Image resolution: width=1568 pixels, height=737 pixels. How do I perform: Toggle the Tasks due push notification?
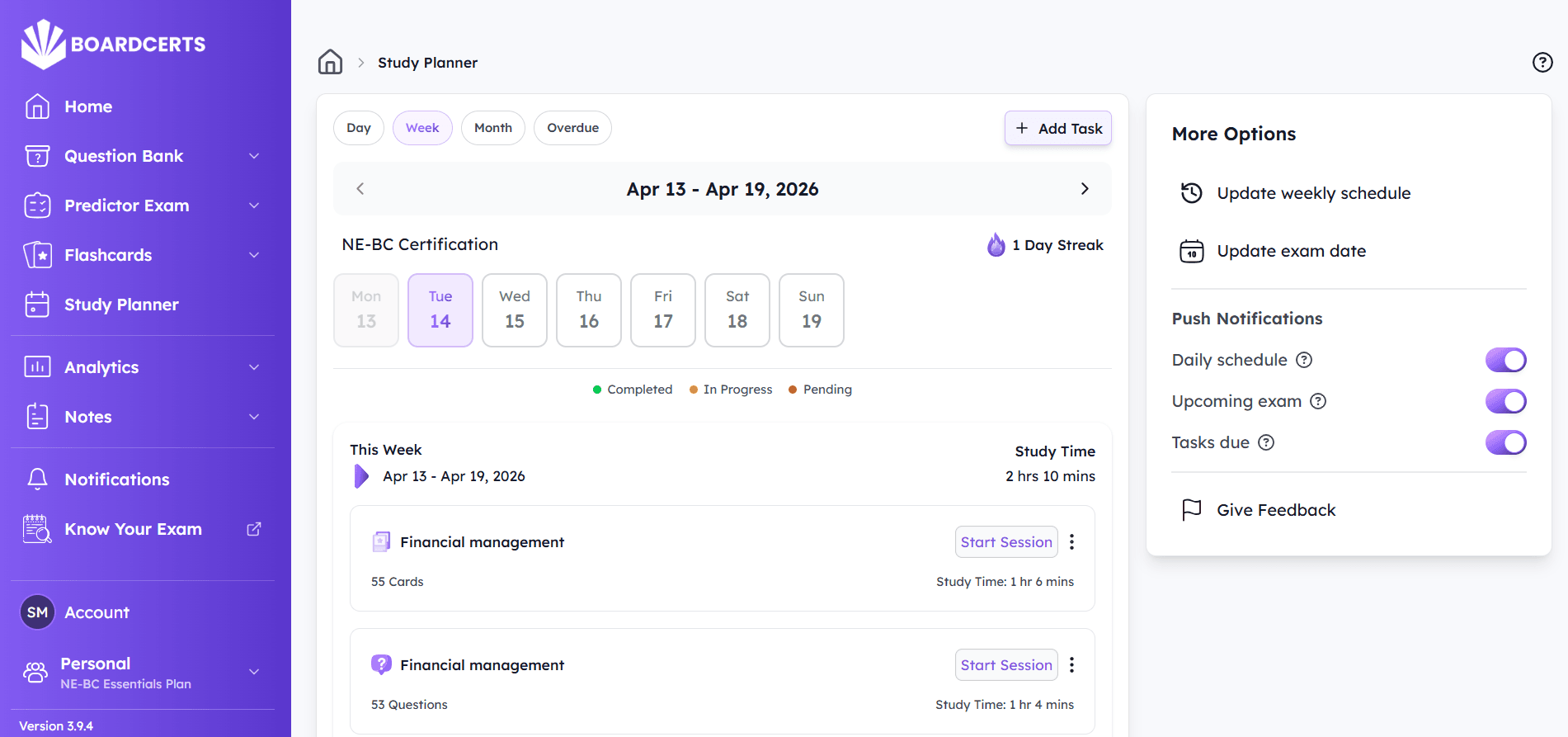(x=1505, y=442)
